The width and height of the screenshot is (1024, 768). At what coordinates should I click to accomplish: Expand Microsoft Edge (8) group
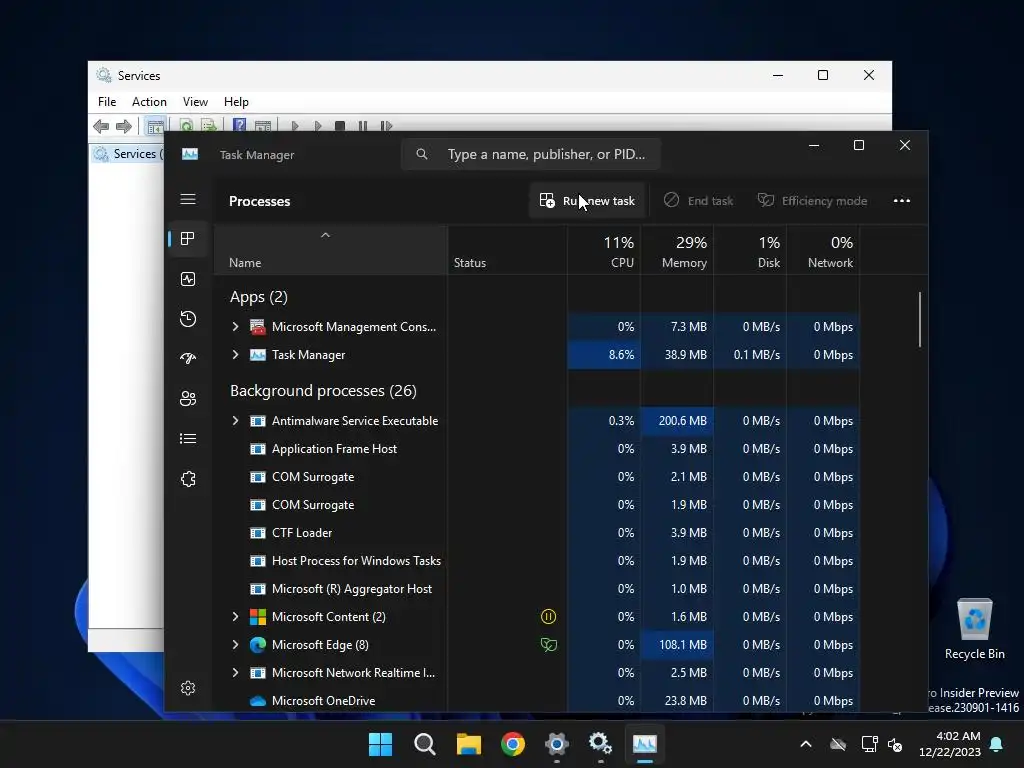pos(236,645)
